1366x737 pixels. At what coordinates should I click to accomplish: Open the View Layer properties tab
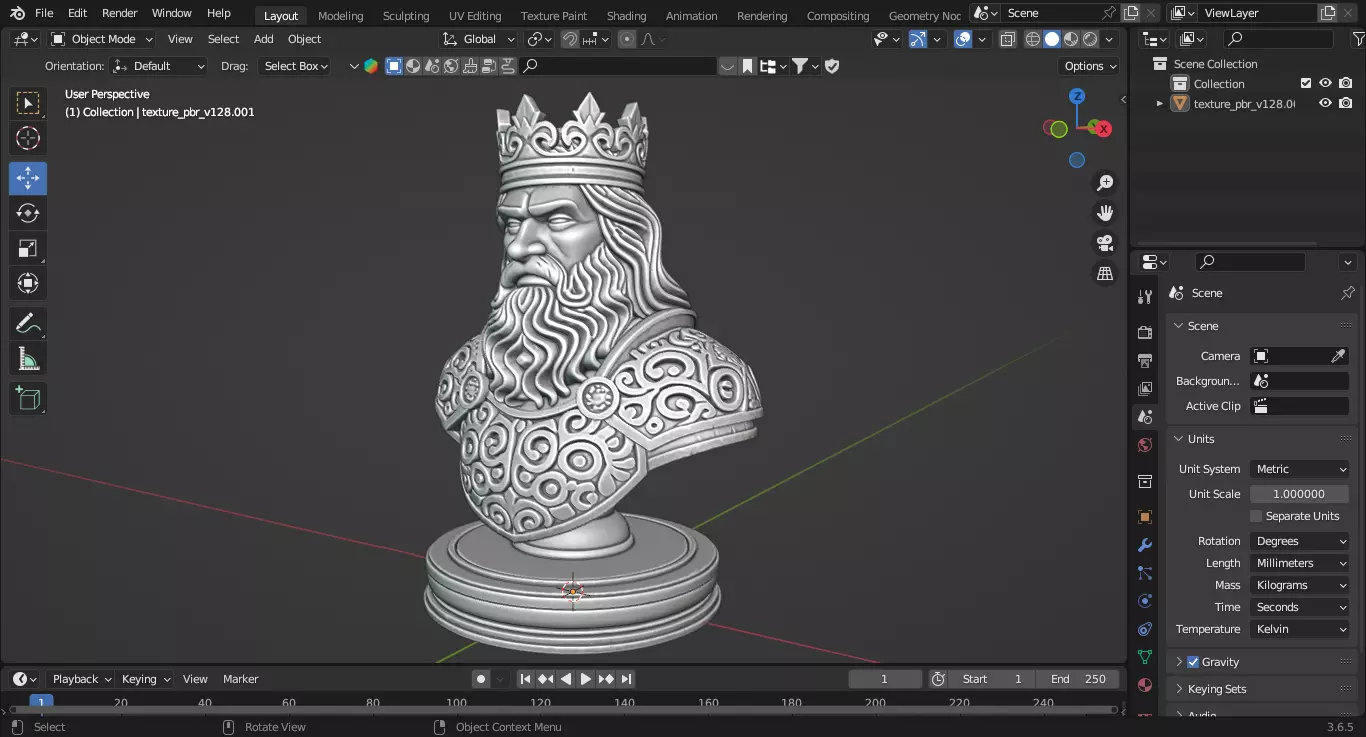point(1145,388)
